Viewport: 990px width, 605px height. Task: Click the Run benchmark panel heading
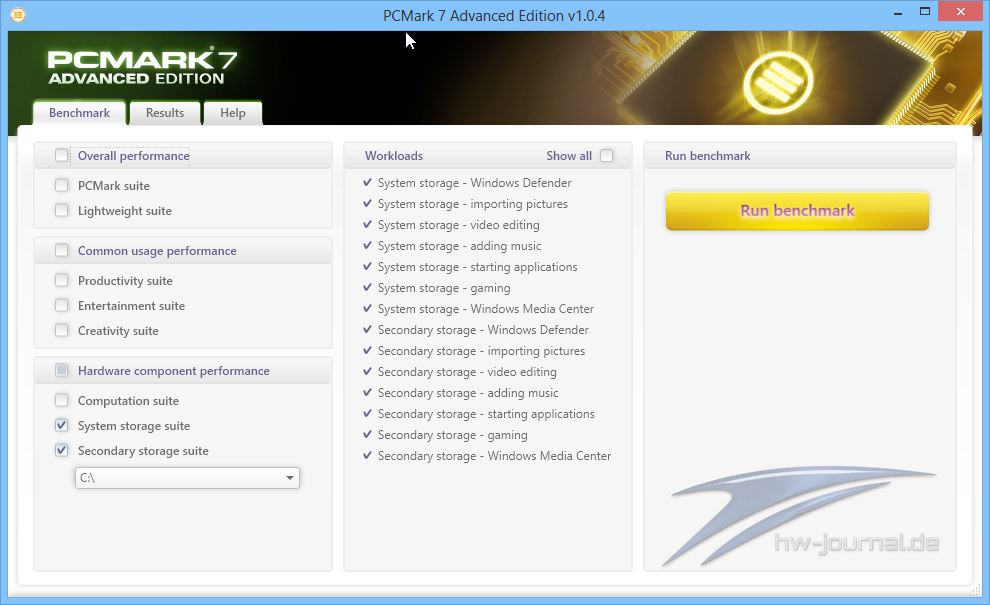tap(708, 155)
